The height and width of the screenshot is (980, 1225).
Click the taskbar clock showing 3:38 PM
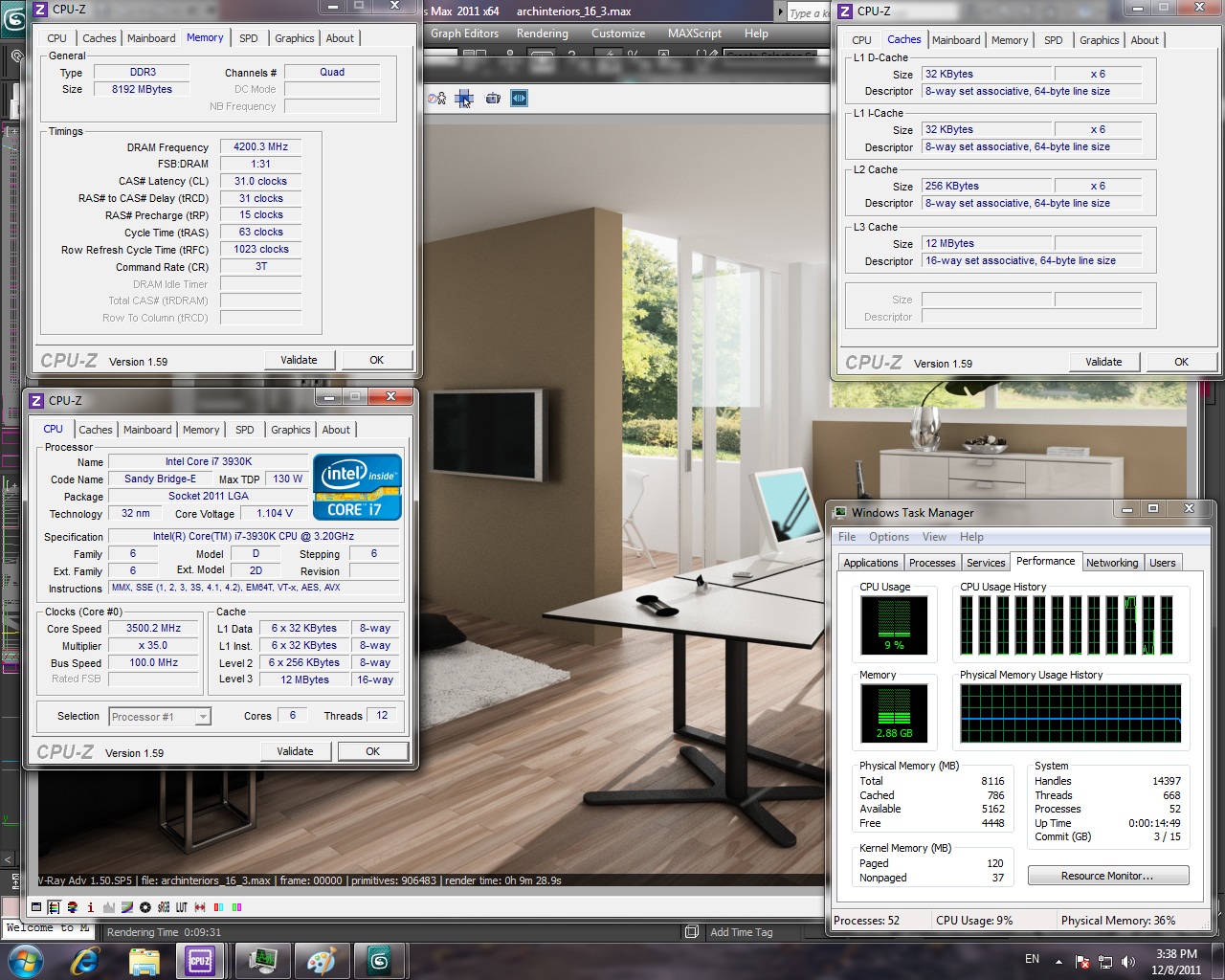(x=1176, y=962)
